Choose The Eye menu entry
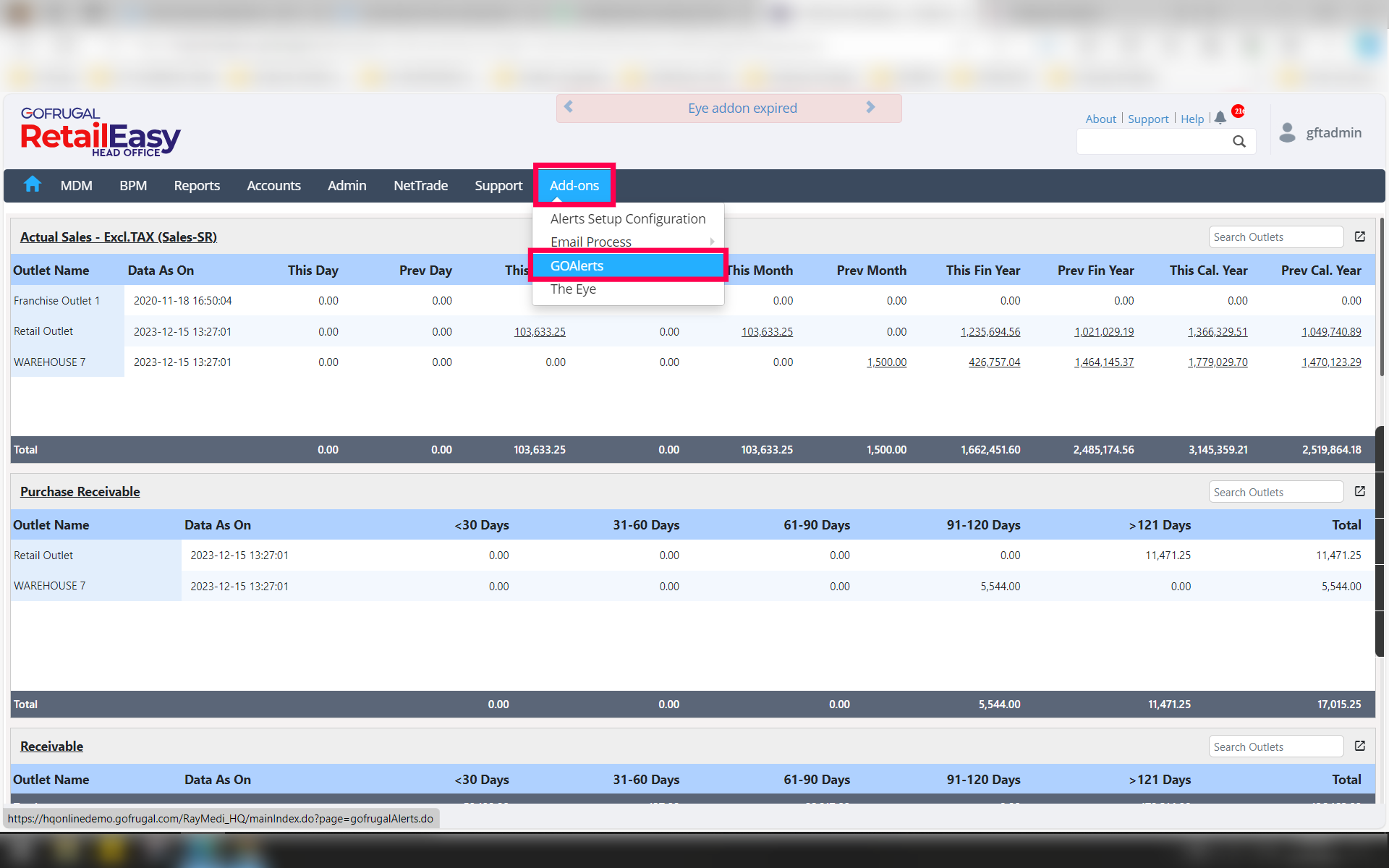This screenshot has width=1389, height=868. click(573, 289)
